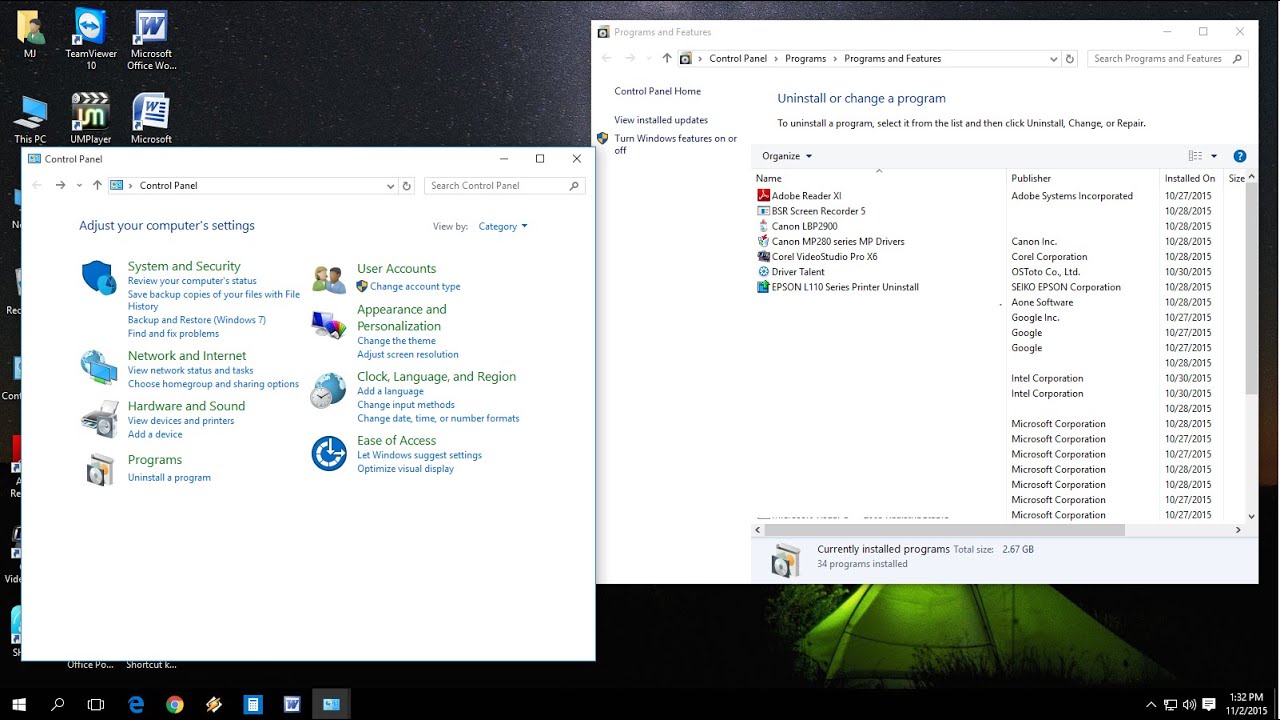Click the Ease of Access icon

pyautogui.click(x=329, y=453)
